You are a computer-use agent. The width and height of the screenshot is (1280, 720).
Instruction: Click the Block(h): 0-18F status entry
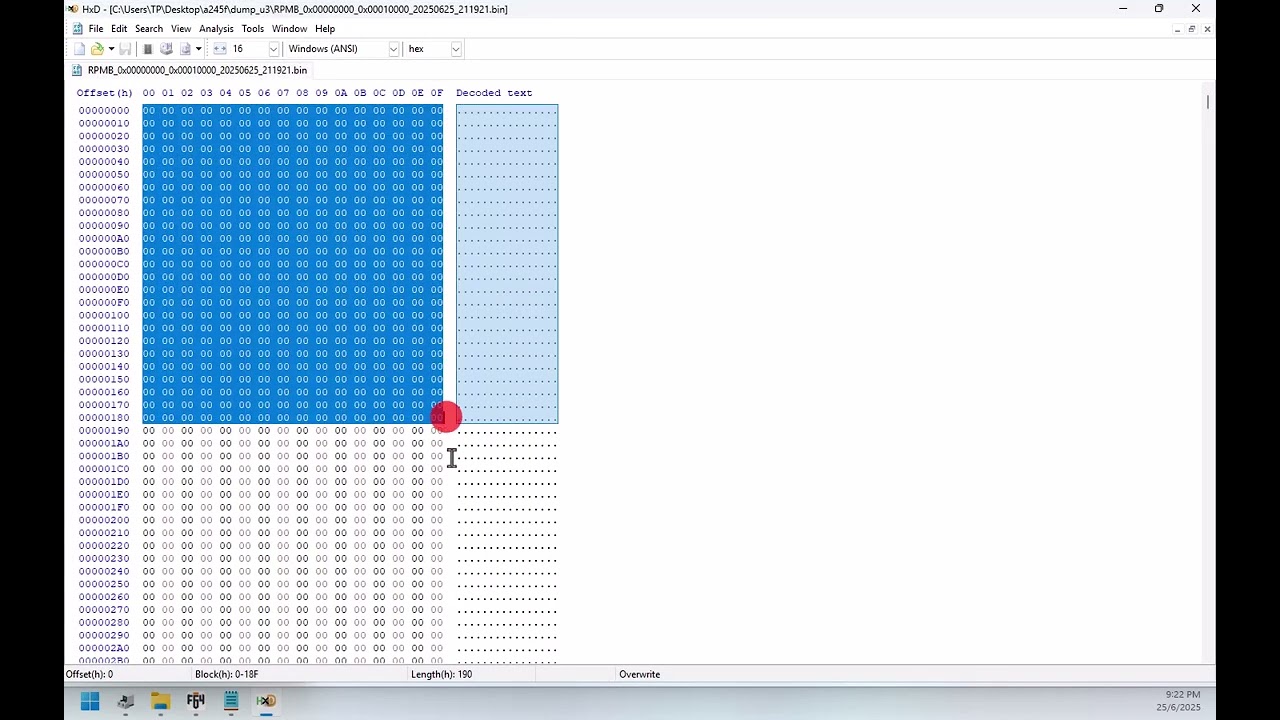(227, 674)
